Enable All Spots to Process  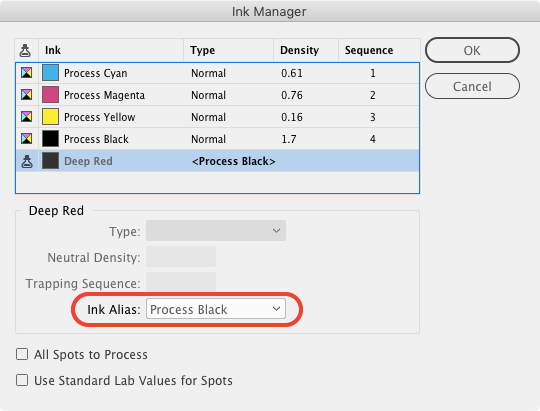point(22,354)
